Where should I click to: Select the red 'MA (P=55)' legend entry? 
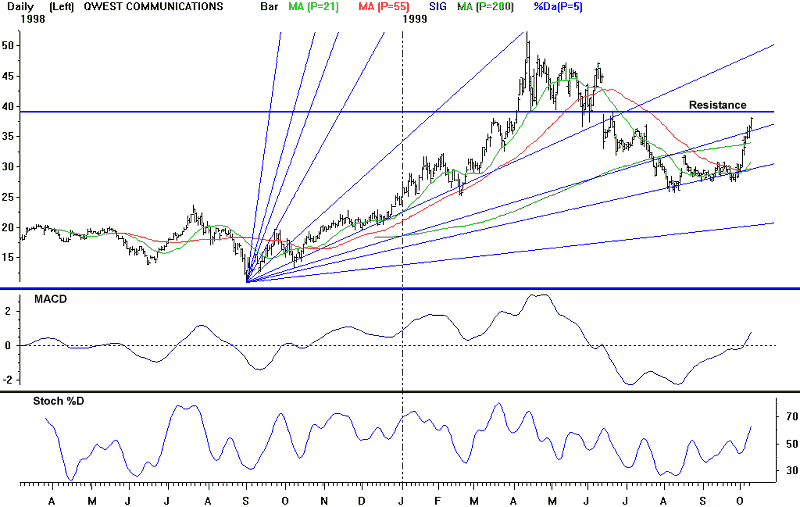384,7
